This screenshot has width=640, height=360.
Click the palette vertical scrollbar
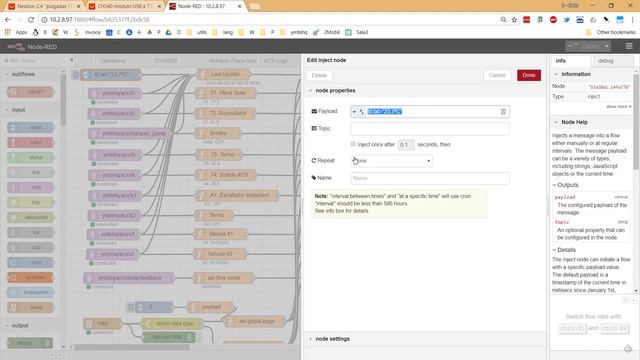63,100
